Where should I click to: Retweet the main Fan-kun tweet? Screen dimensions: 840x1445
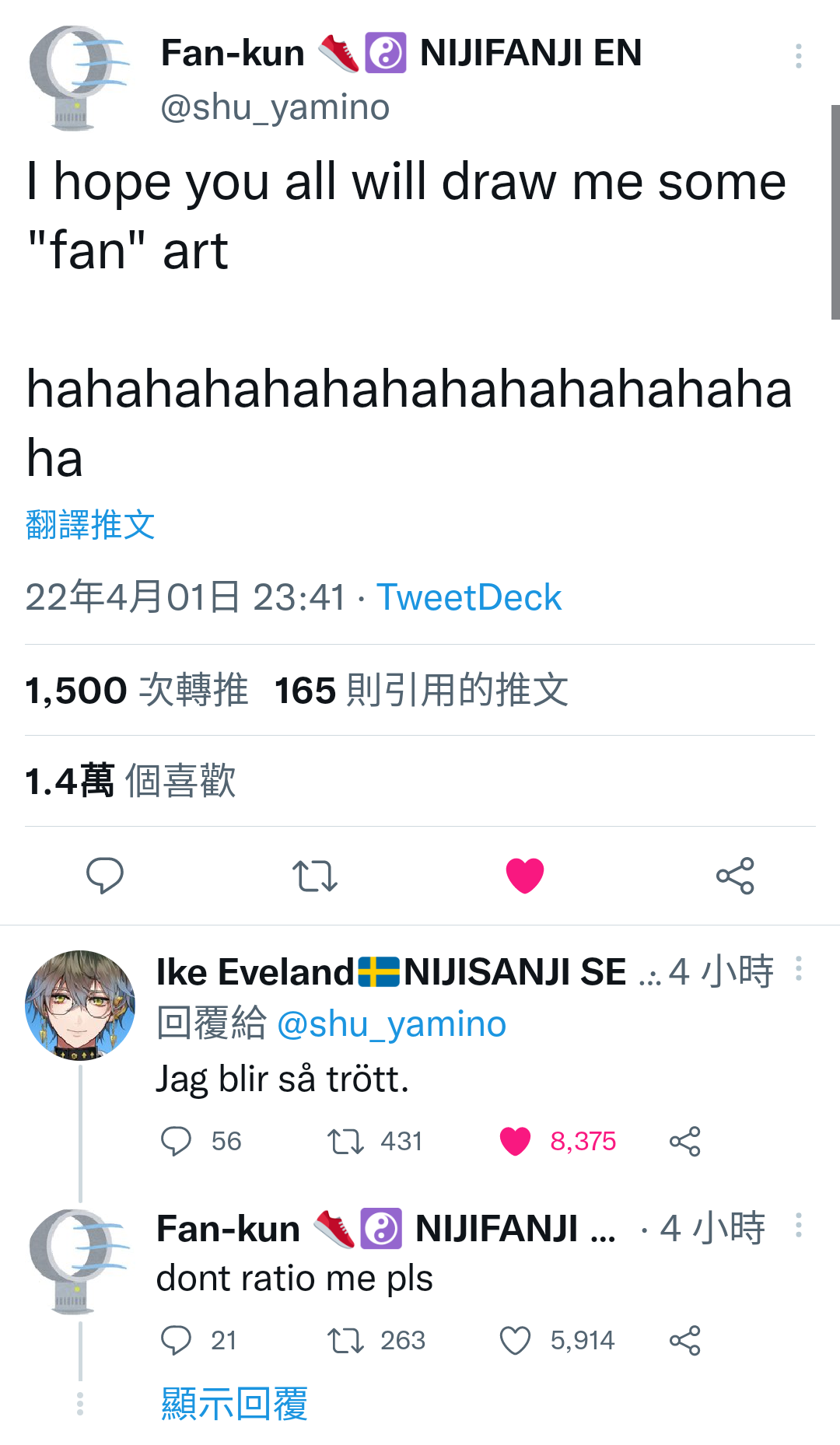pyautogui.click(x=314, y=876)
